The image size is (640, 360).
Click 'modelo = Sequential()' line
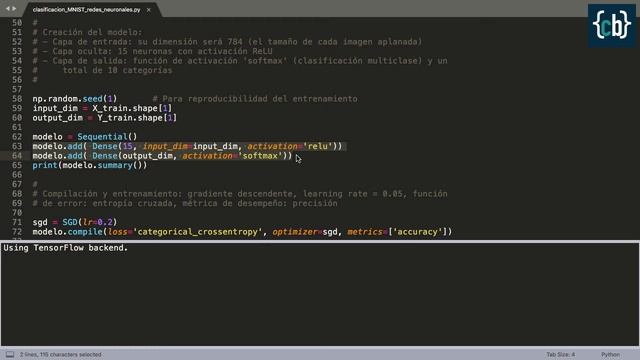(x=84, y=137)
